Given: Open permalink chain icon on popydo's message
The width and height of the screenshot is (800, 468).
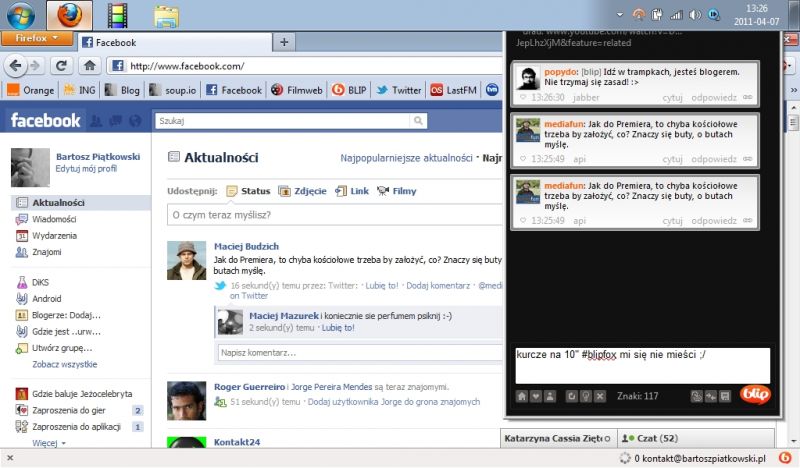Looking at the screenshot, I should coord(747,97).
